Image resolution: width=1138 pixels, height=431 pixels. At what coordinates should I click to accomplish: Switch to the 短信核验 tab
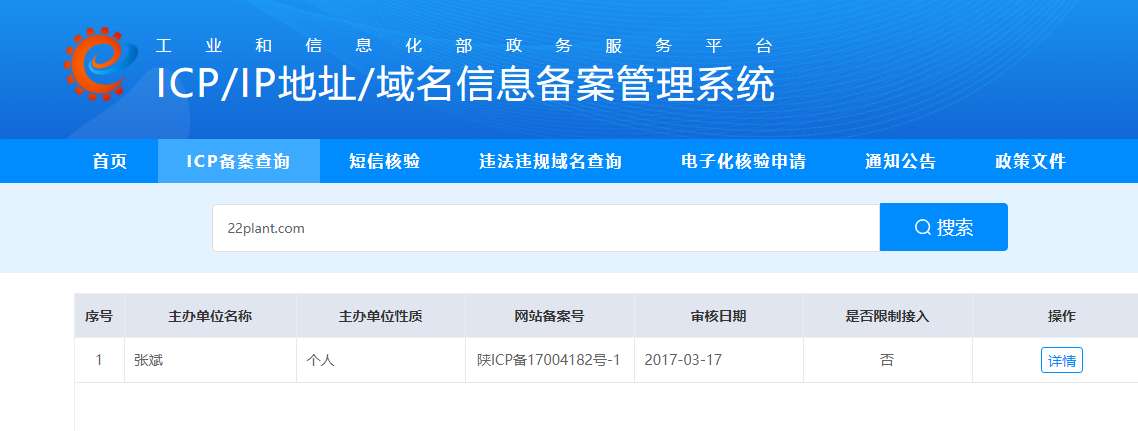tap(384, 161)
